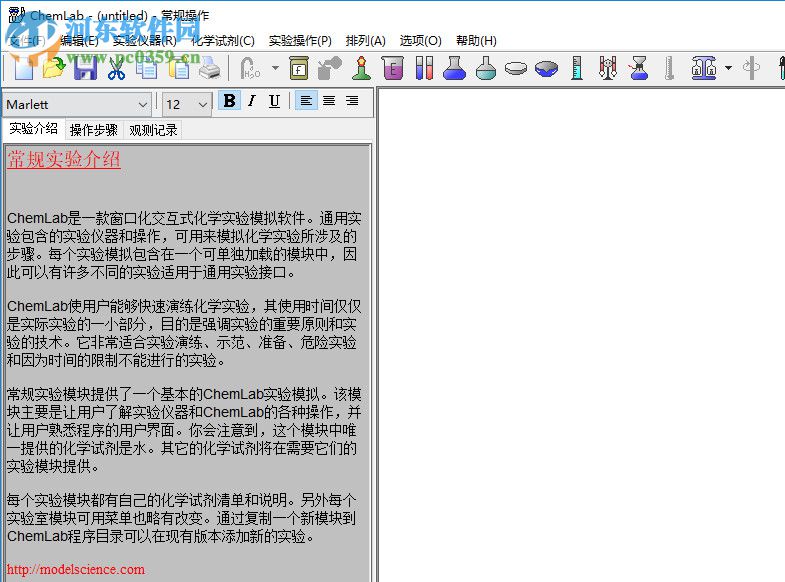The width and height of the screenshot is (785, 582).
Task: Click the water faucet H2O icon
Action: tap(250, 69)
